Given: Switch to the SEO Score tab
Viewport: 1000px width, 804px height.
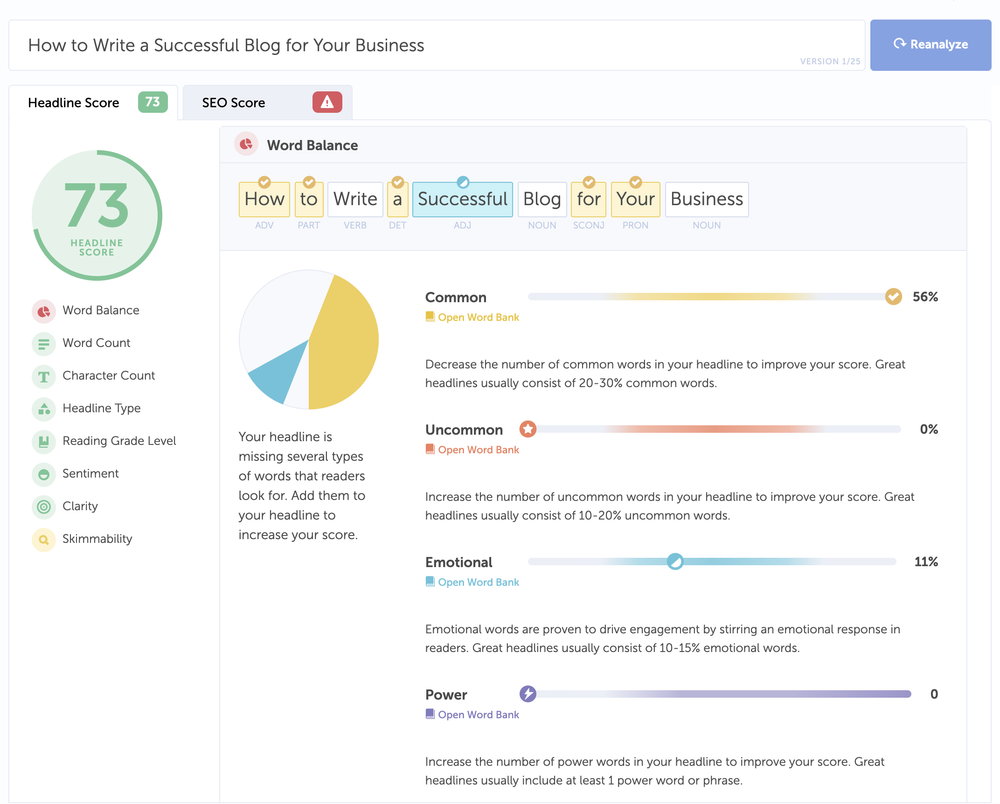Looking at the screenshot, I should click(x=268, y=102).
